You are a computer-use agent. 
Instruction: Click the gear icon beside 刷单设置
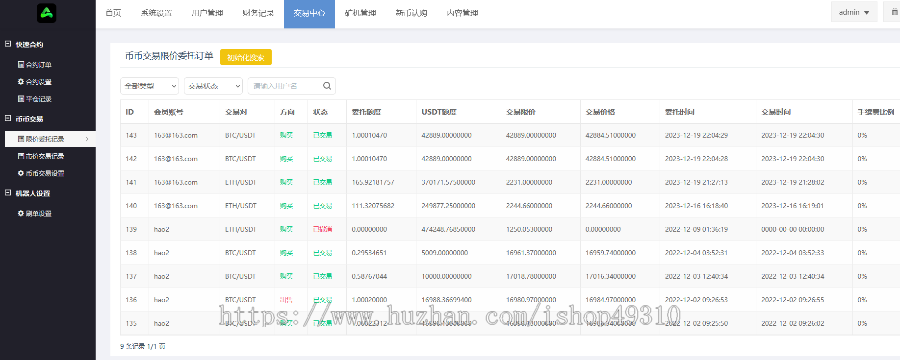pos(21,213)
